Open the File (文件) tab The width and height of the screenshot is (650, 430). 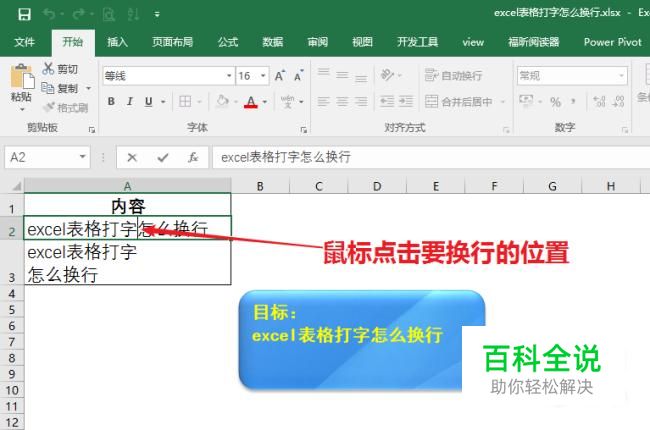tap(24, 42)
